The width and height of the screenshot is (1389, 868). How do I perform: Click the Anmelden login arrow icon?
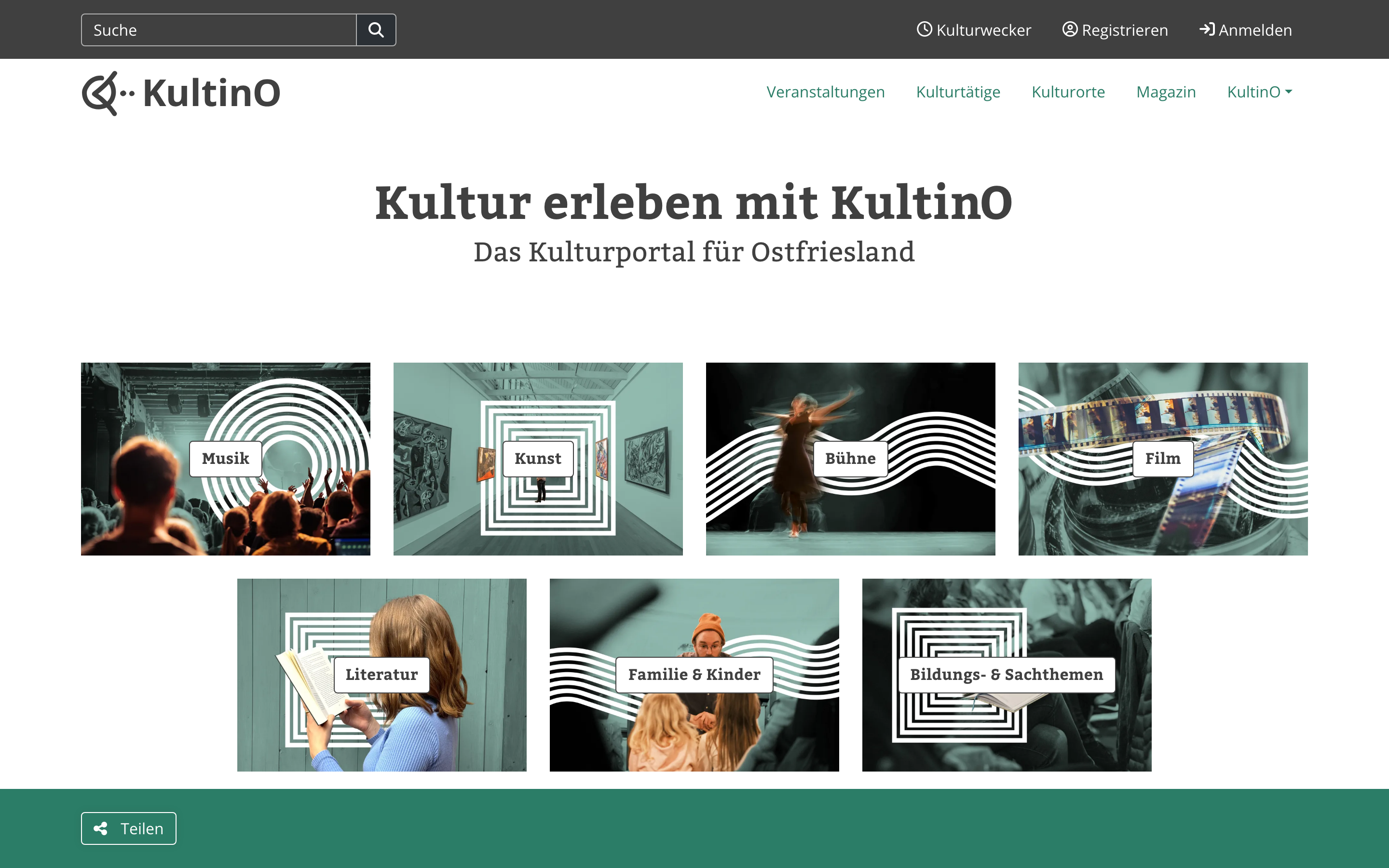click(x=1207, y=29)
